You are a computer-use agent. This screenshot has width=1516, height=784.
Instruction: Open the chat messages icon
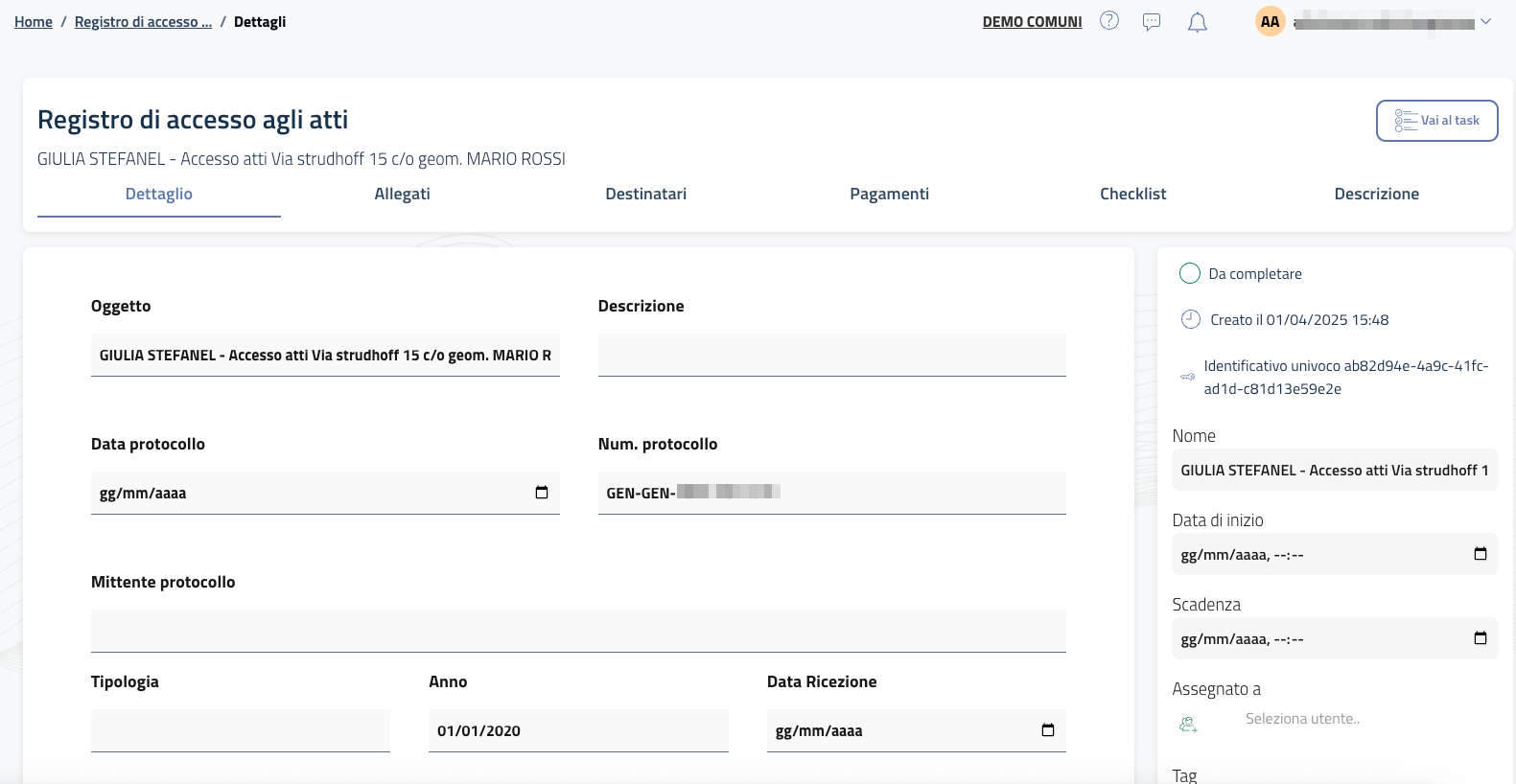tap(1152, 22)
